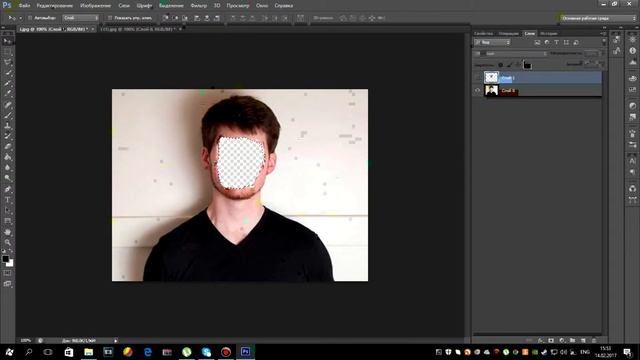
Task: Filter layers by adjustment layers icon
Action: (547, 42)
